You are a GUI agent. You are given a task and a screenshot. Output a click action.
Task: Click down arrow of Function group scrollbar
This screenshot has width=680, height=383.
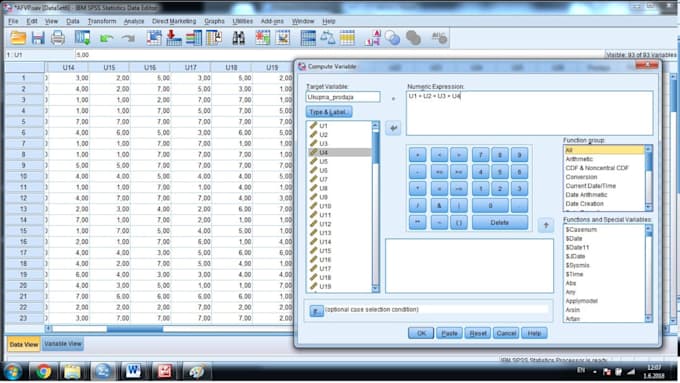point(648,207)
